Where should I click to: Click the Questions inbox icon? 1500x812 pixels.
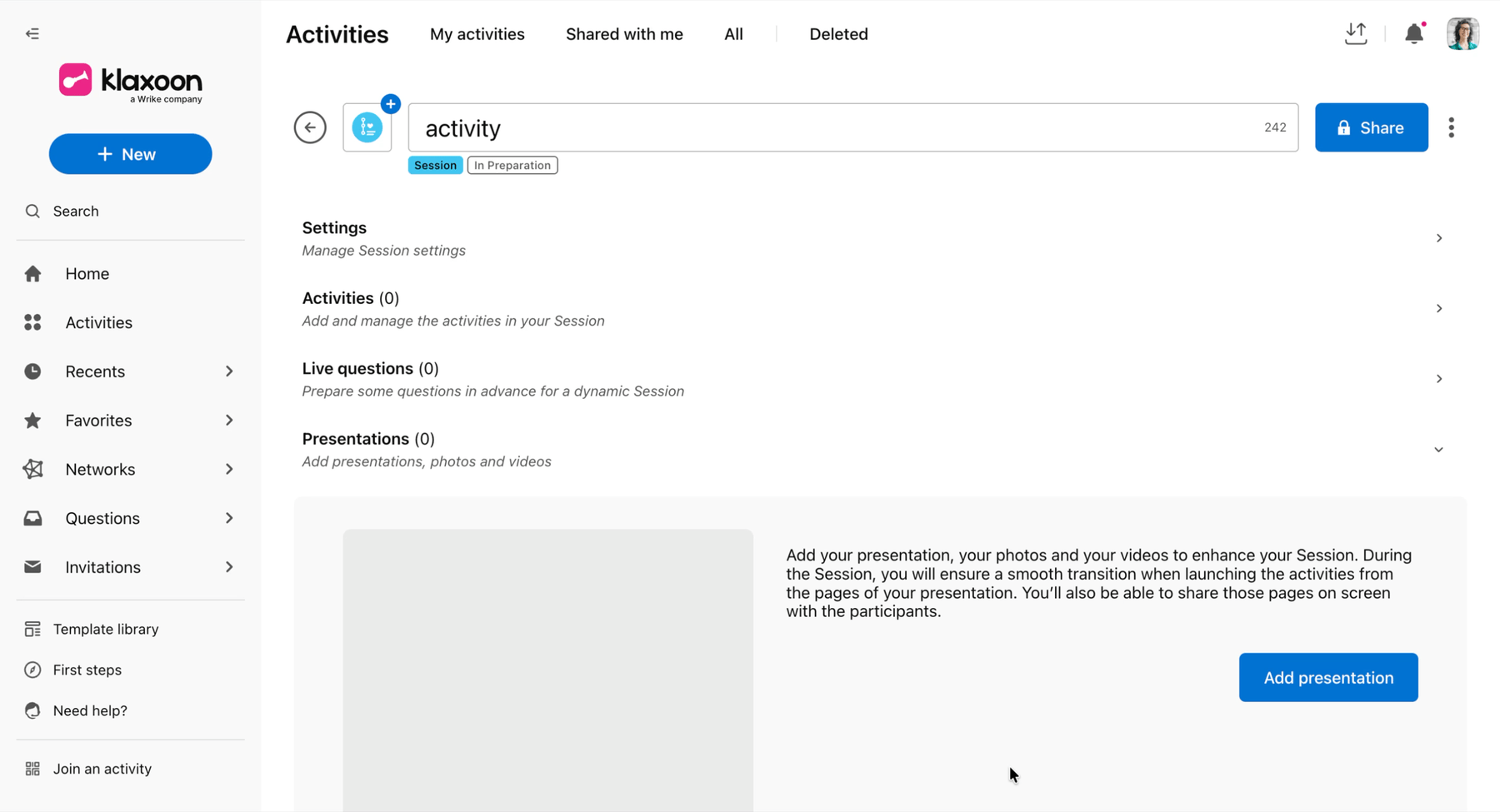[x=32, y=518]
